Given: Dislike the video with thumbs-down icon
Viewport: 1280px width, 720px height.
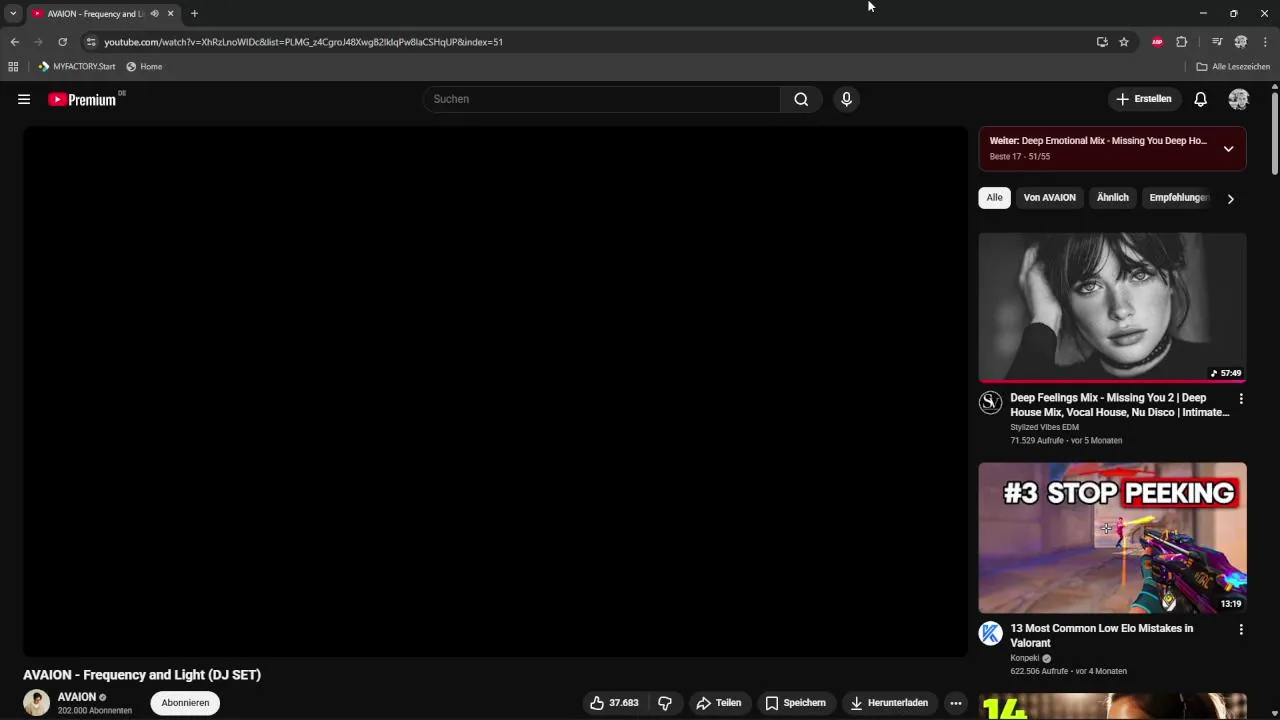Looking at the screenshot, I should click(664, 703).
